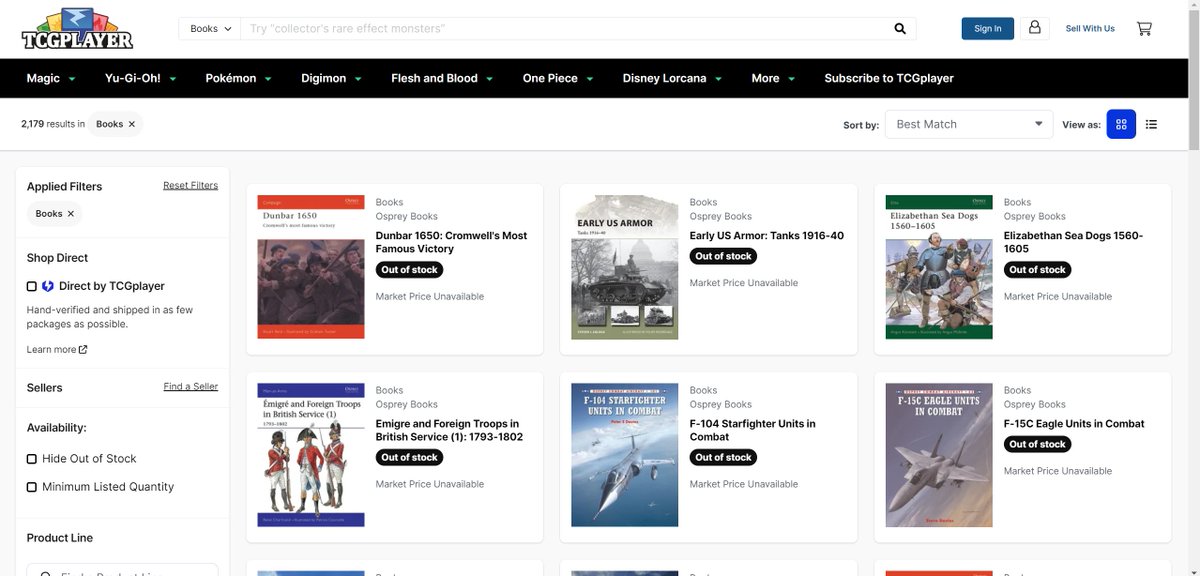
Task: Open Early US Armor: Tanks 1916-40 title
Action: click(767, 236)
